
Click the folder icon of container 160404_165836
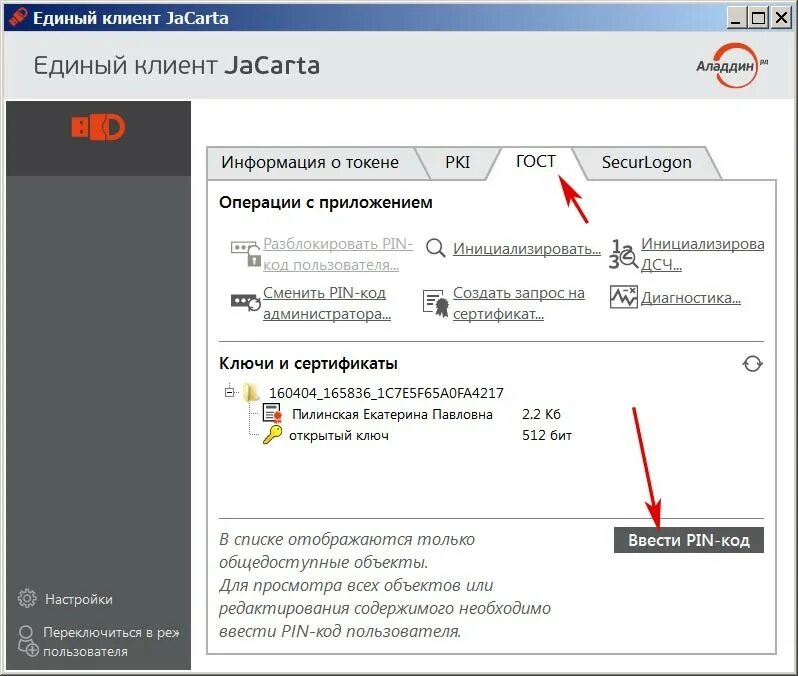[x=251, y=392]
